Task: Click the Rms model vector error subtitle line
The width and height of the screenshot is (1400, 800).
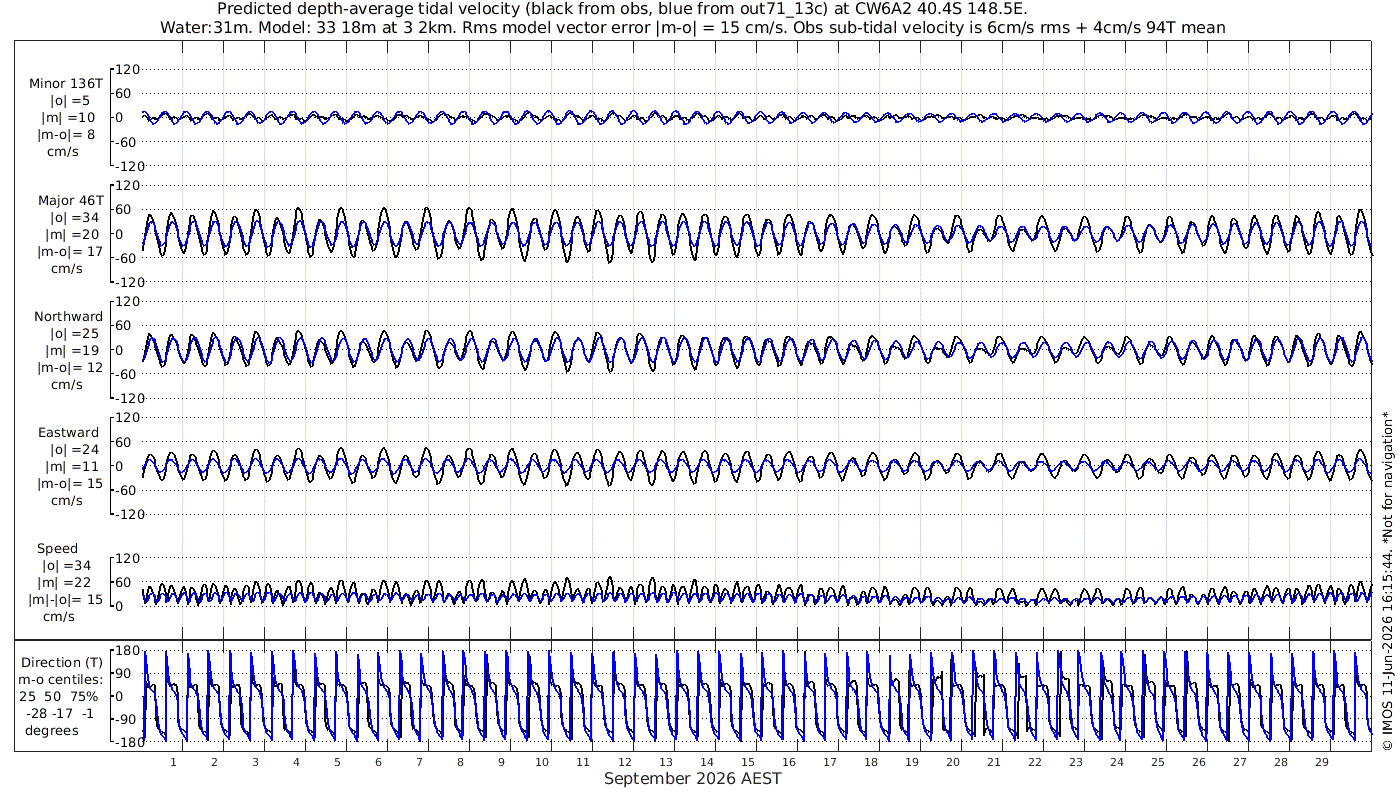Action: tap(692, 27)
